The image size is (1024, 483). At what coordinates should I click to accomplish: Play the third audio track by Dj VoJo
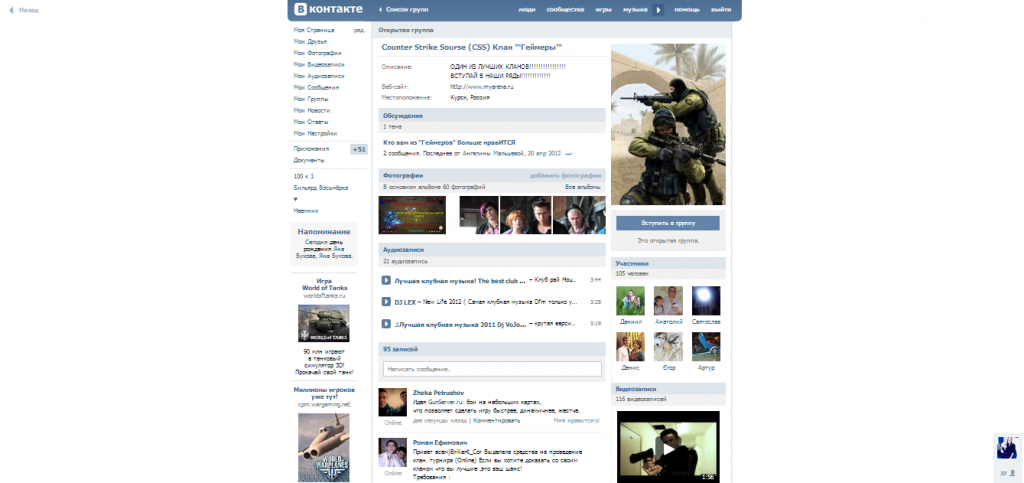point(386,323)
